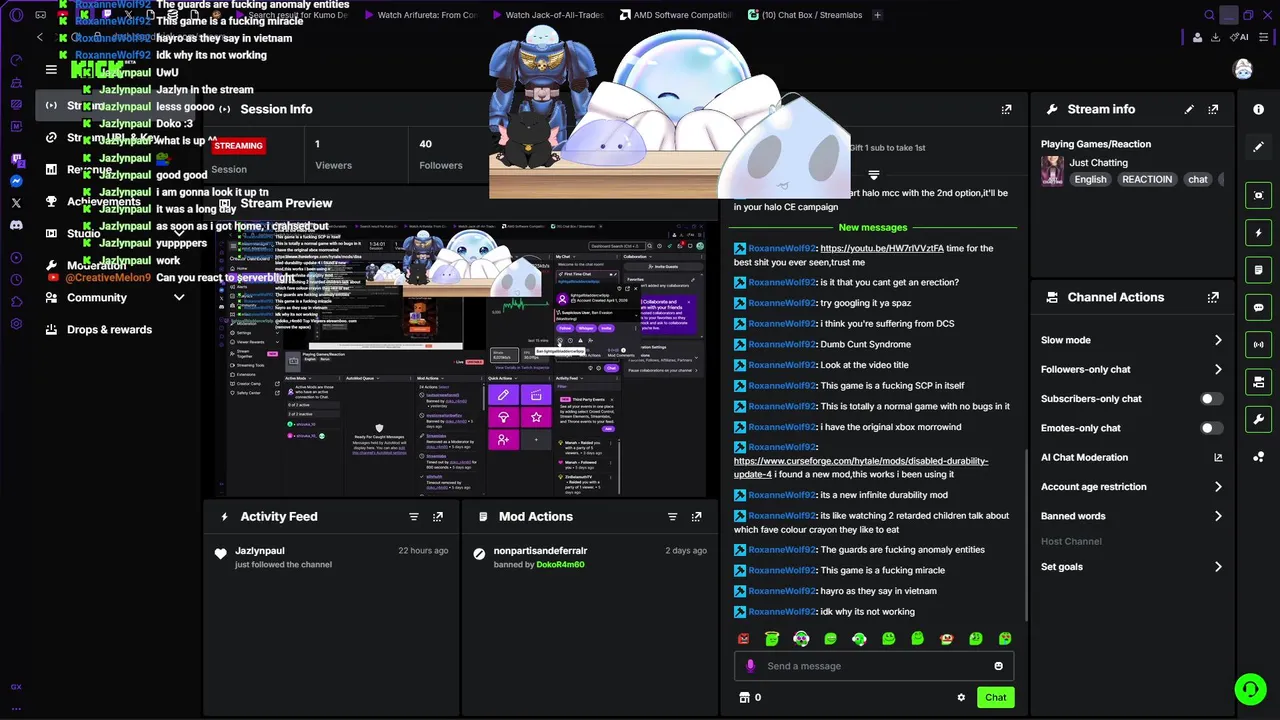This screenshot has width=1280, height=720.
Task: Click the English stream tag
Action: (x=1090, y=180)
